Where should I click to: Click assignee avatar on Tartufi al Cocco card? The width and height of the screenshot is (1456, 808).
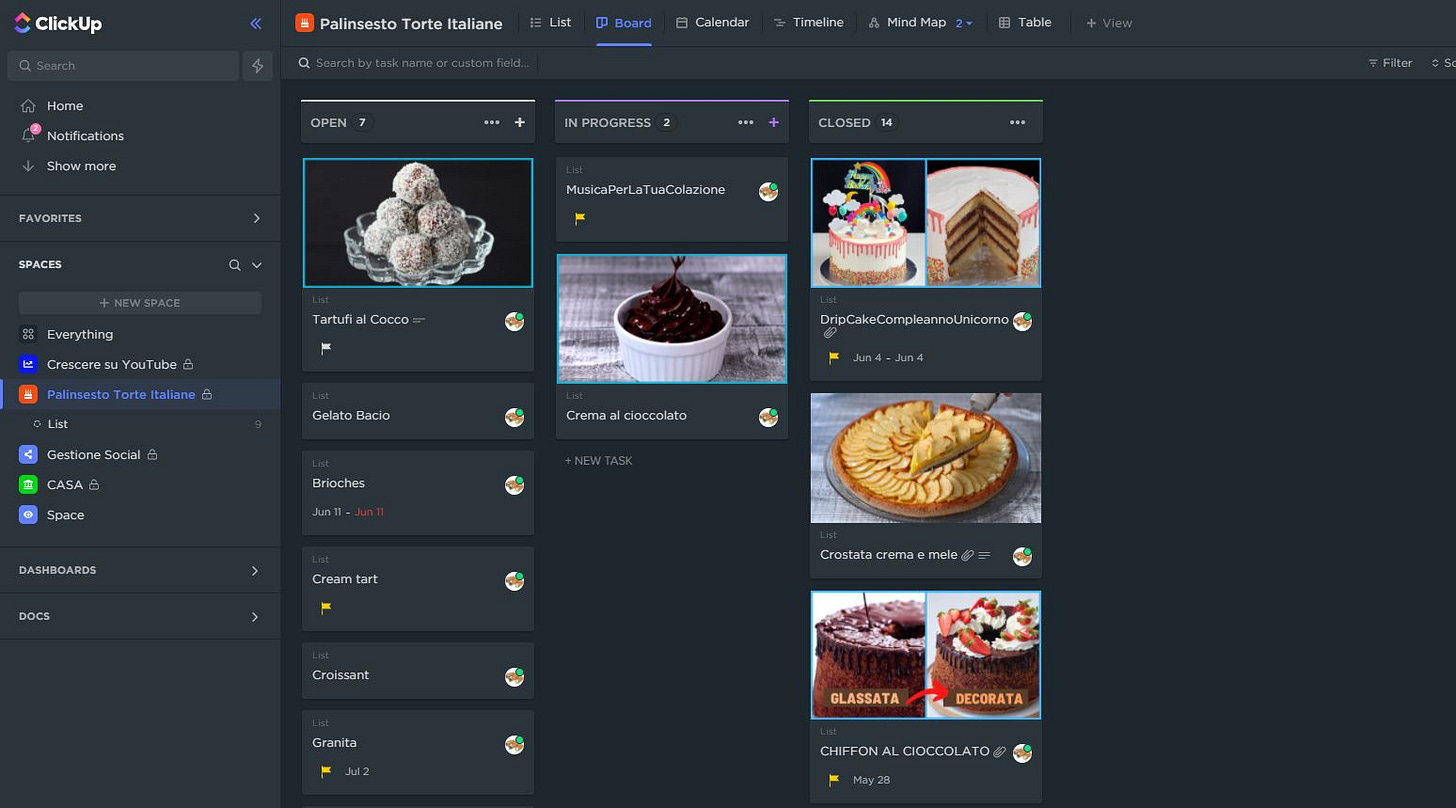(x=514, y=321)
